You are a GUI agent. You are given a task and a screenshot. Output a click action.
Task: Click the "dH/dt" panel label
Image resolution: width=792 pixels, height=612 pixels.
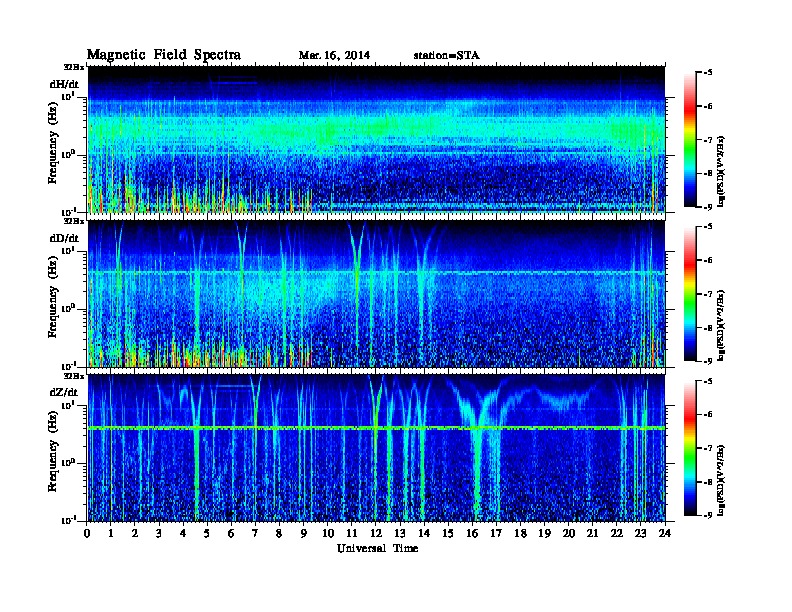pos(64,84)
